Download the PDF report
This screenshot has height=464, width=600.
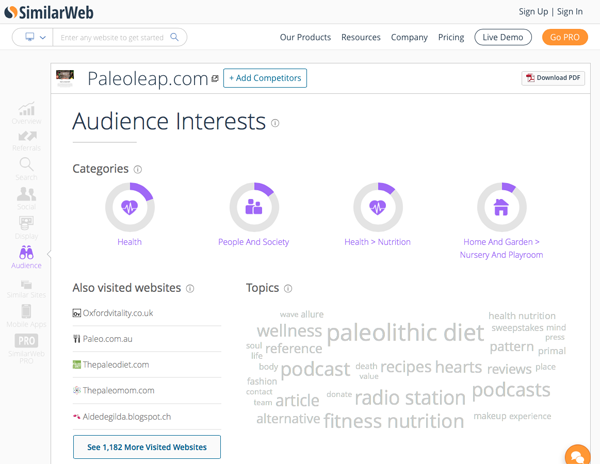(x=553, y=78)
